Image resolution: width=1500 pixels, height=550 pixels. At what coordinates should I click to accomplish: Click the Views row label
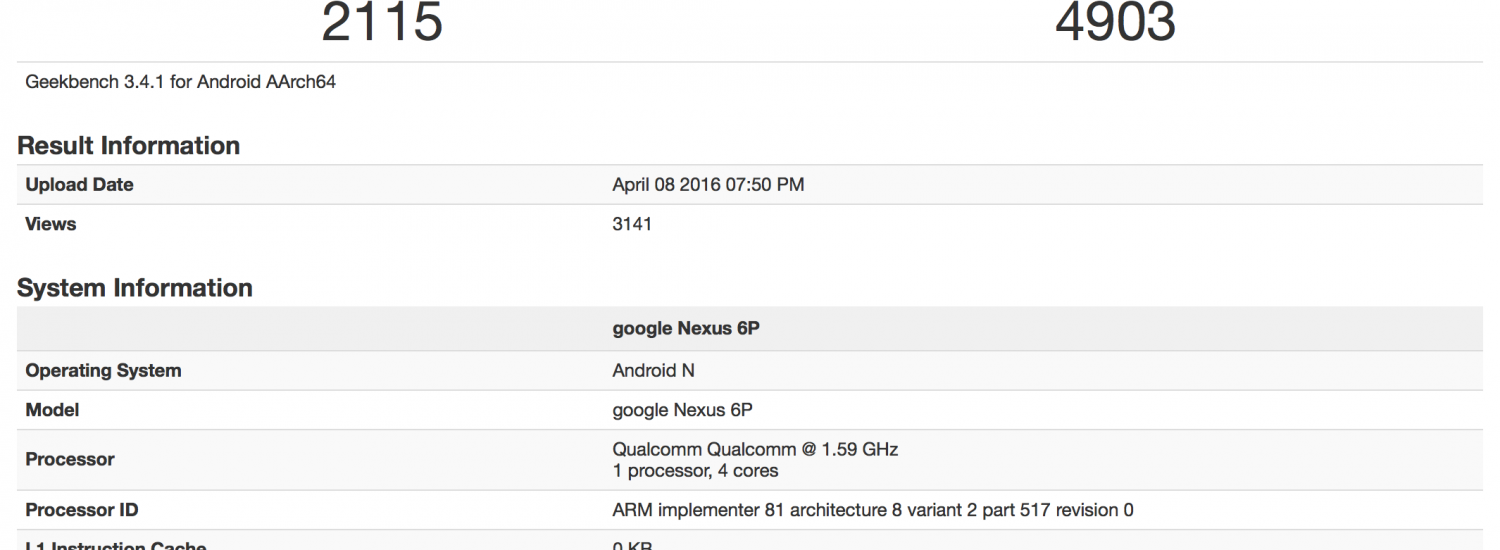click(x=51, y=224)
